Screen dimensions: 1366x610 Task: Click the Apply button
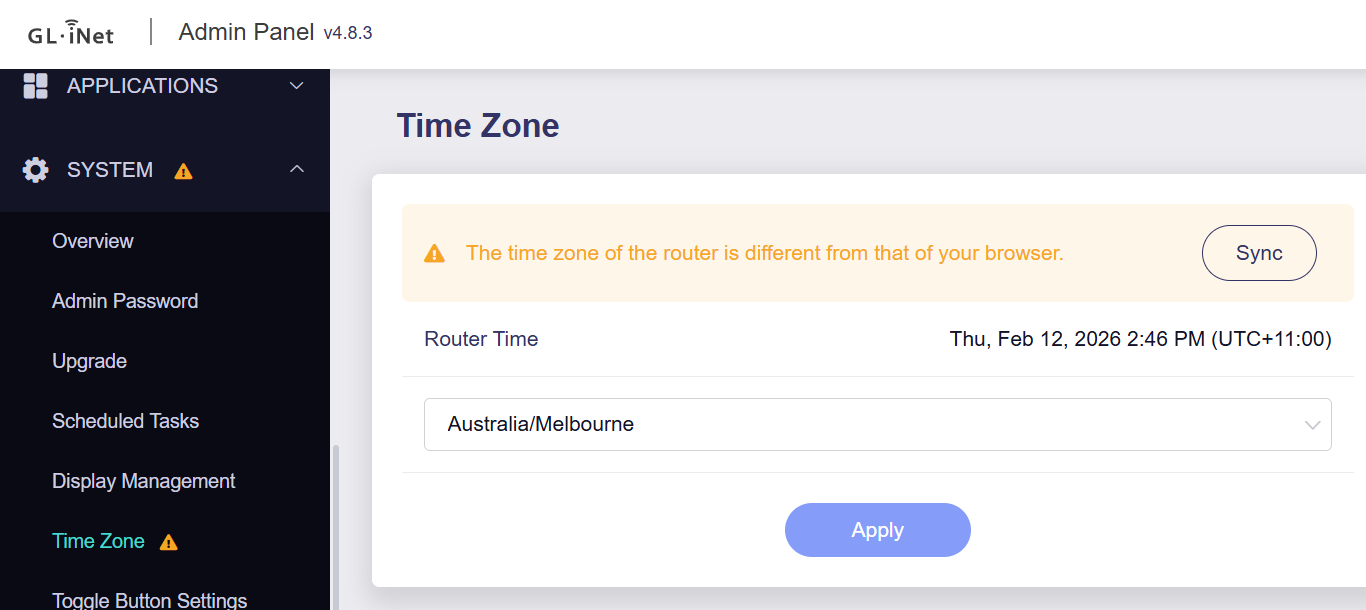[x=877, y=530]
